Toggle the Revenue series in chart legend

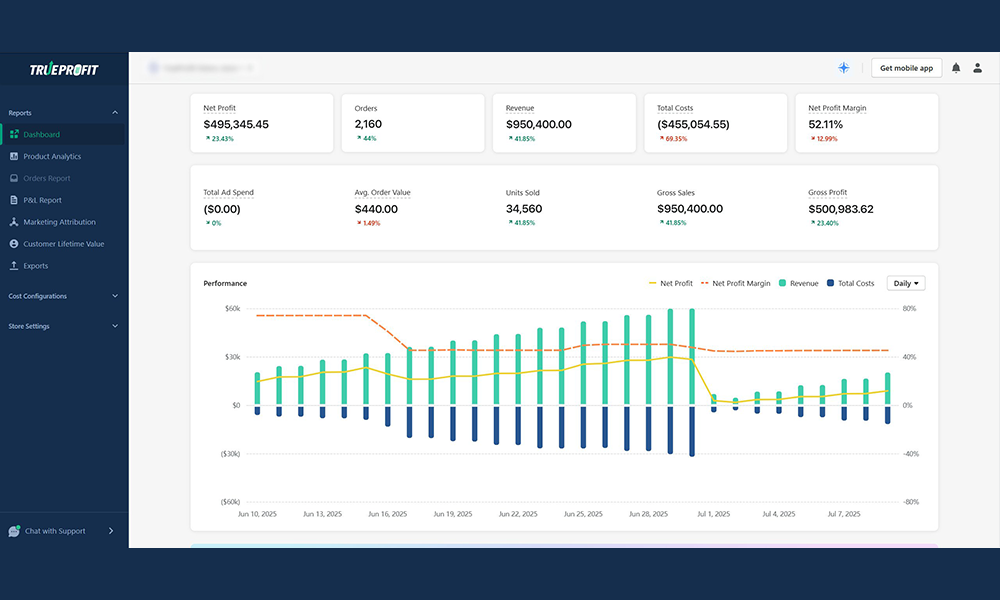(796, 283)
